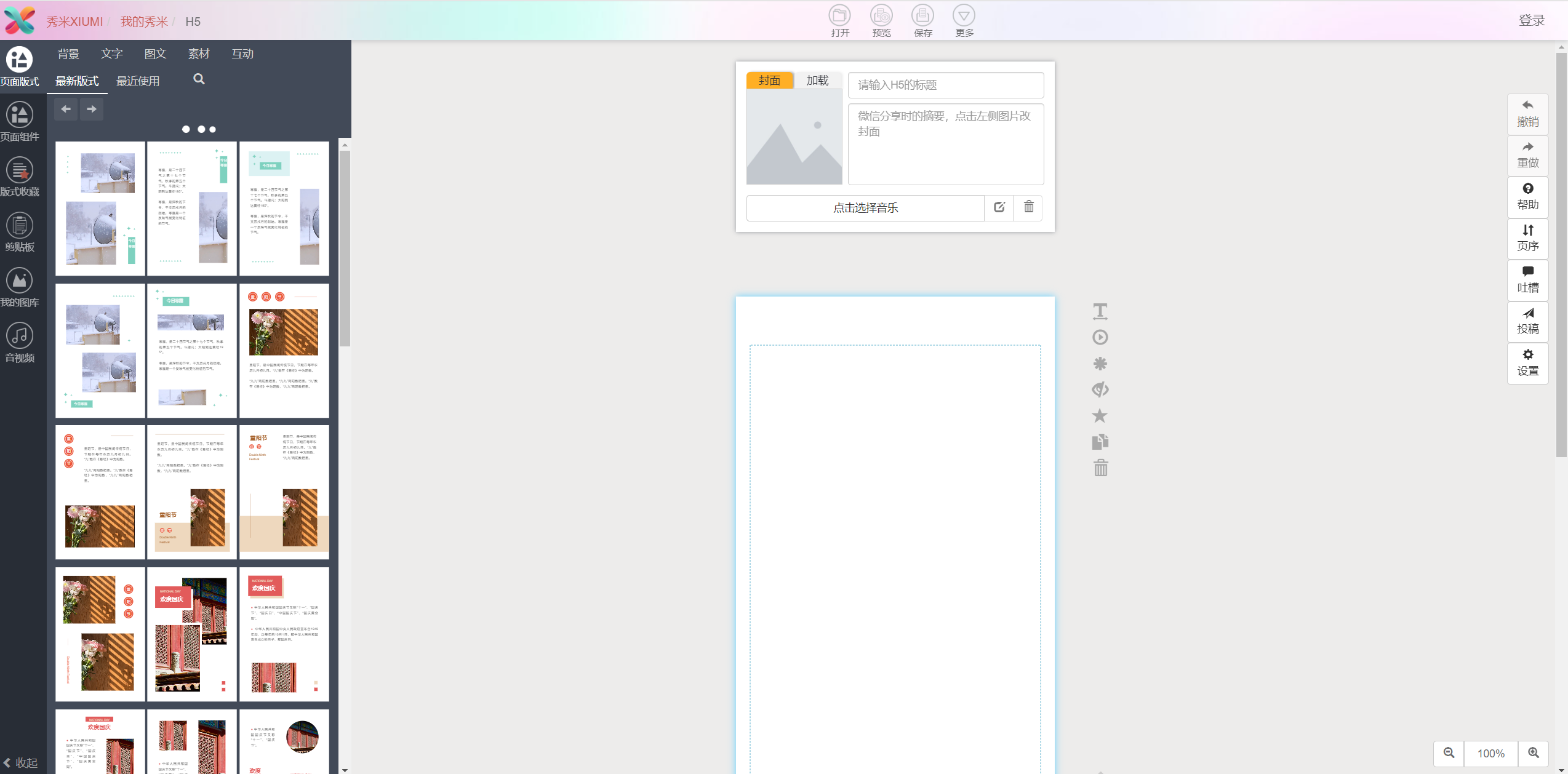The width and height of the screenshot is (1568, 774).
Task: Delete music with trash icon
Action: [1028, 207]
